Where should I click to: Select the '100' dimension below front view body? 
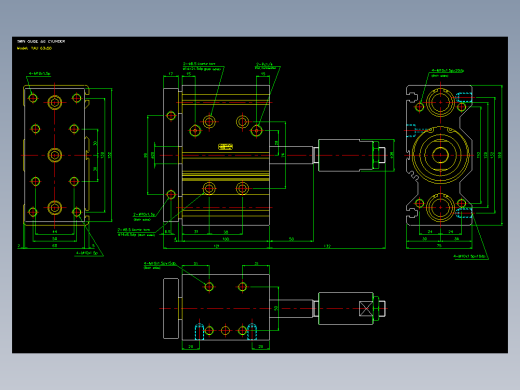pyautogui.click(x=226, y=239)
